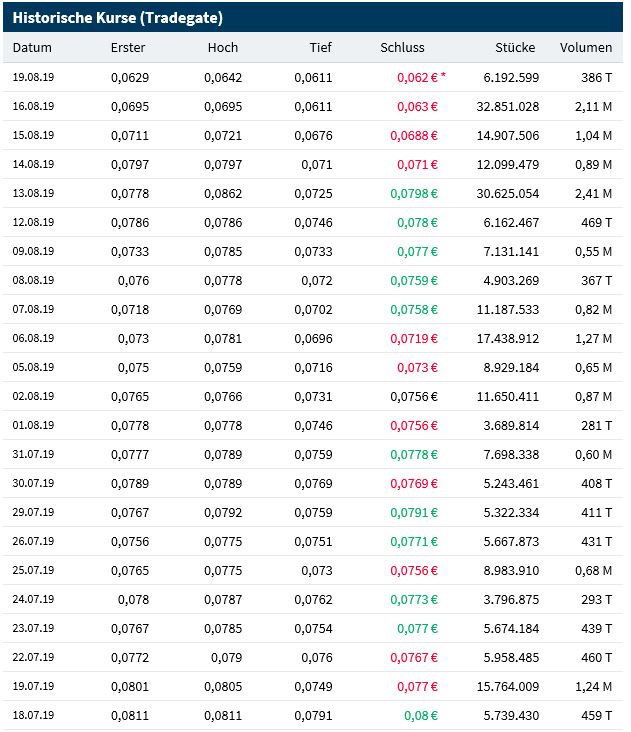Click the high value 0,0862
Viewport: 631px width, 732px height.
click(223, 193)
